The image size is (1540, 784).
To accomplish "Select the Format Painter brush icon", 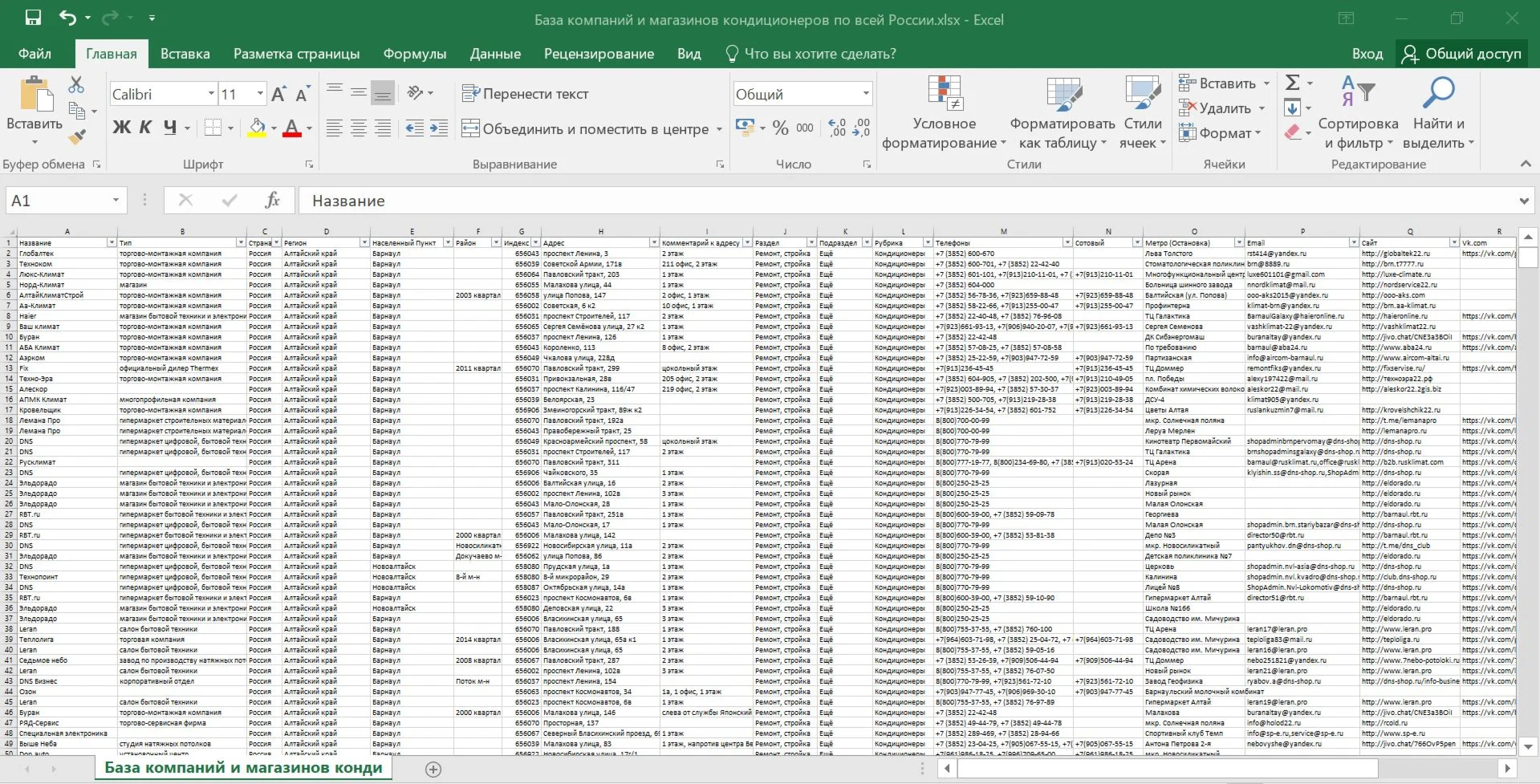I will [x=77, y=137].
